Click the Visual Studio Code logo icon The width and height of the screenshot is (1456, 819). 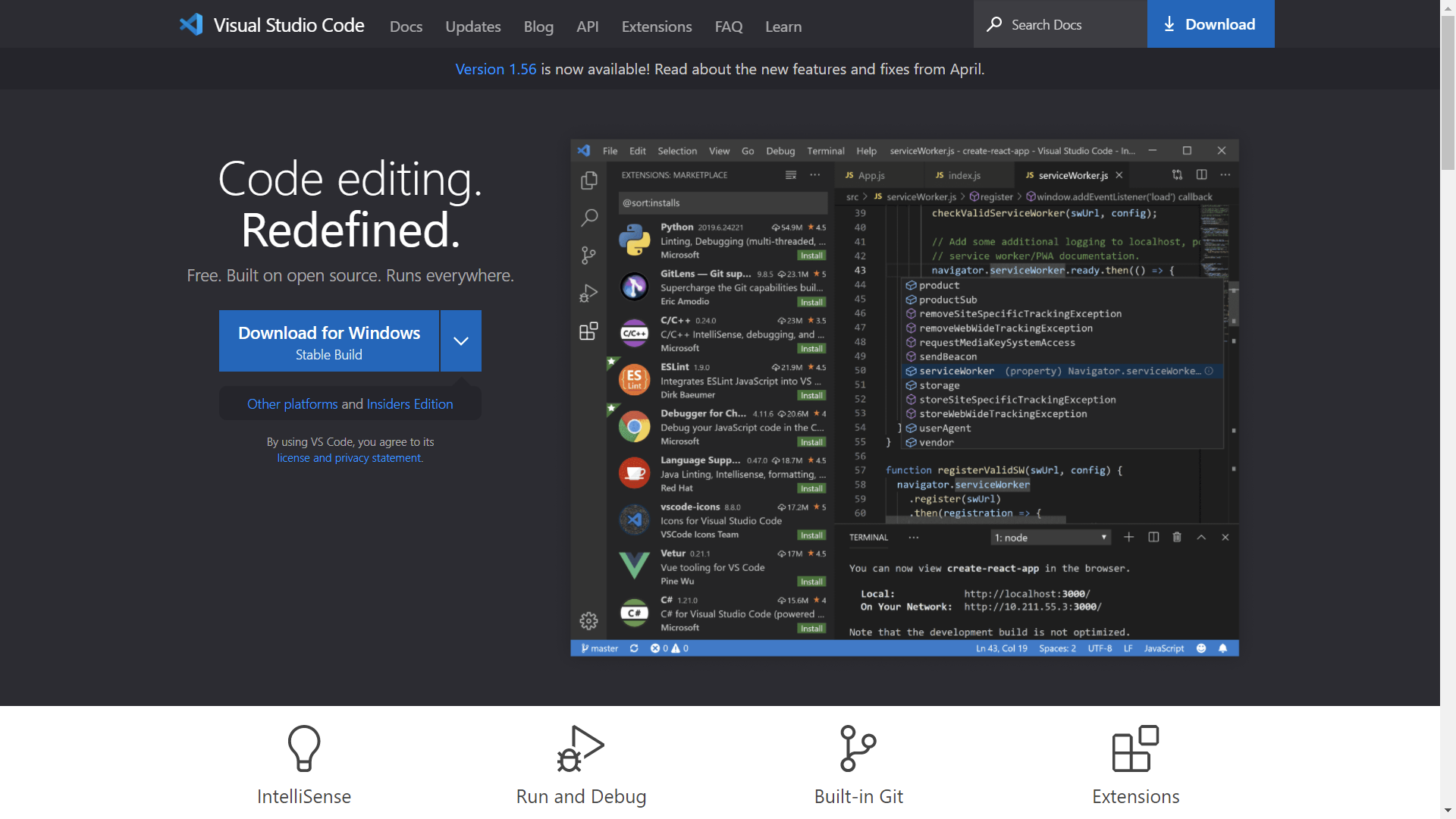click(x=191, y=25)
